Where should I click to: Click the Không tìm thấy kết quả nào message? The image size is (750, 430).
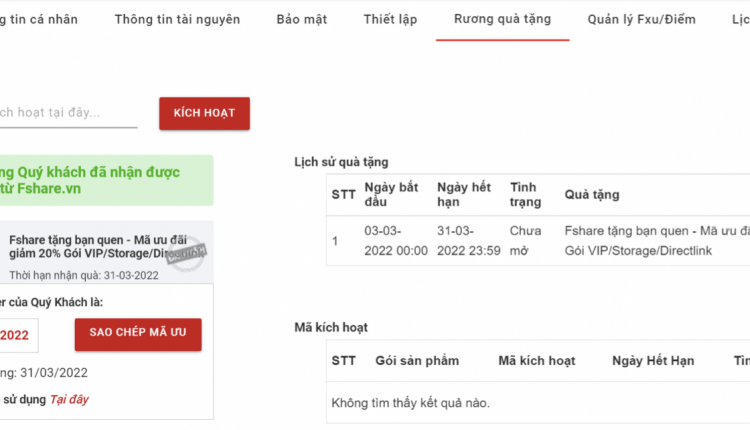point(410,403)
